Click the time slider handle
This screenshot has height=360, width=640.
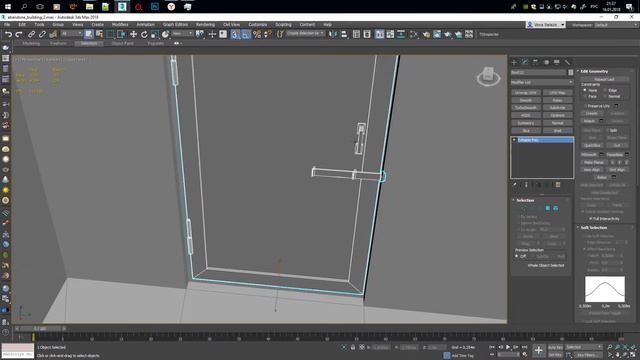[x=40, y=329]
